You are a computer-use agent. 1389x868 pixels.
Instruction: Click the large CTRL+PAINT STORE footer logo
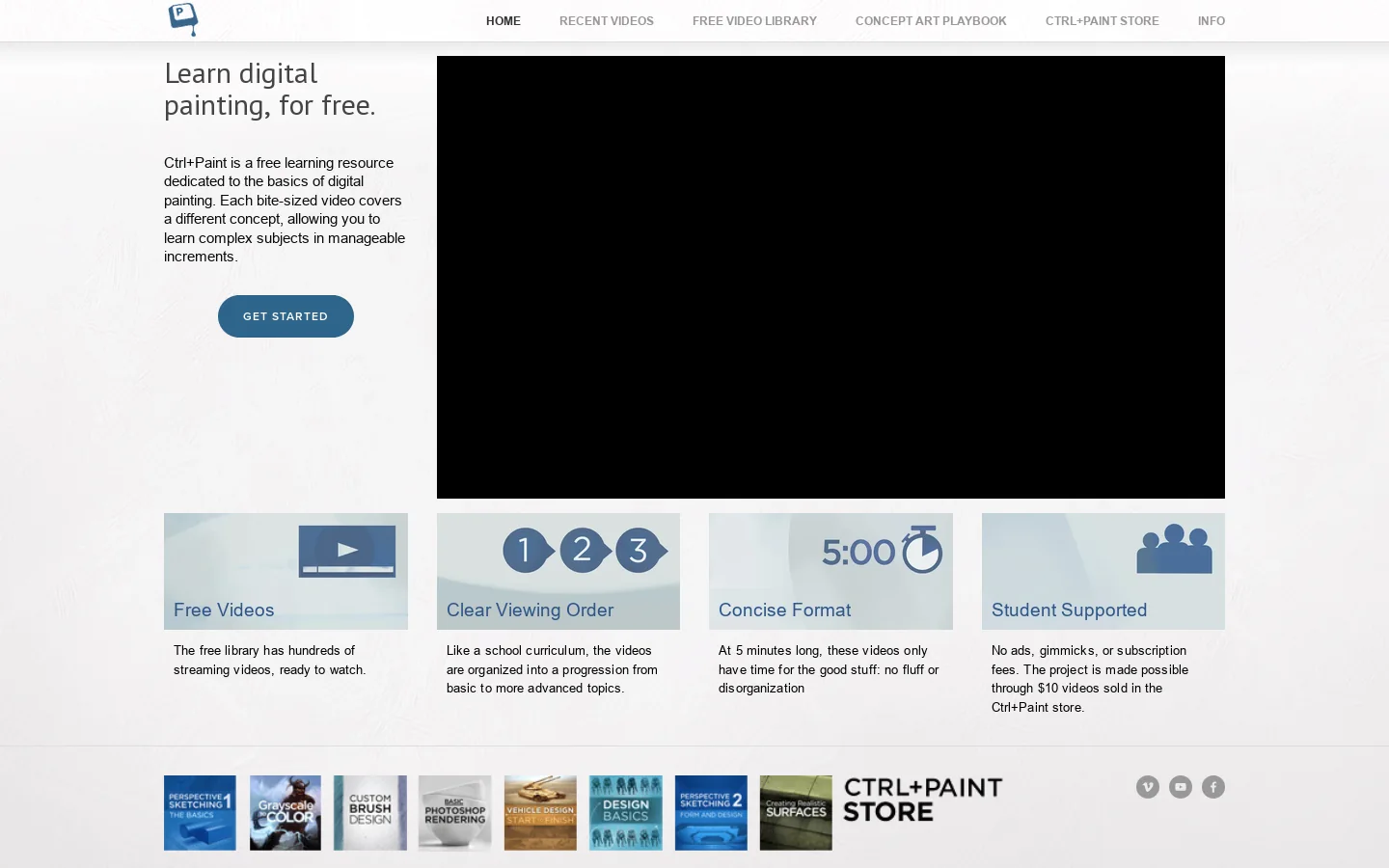923,800
